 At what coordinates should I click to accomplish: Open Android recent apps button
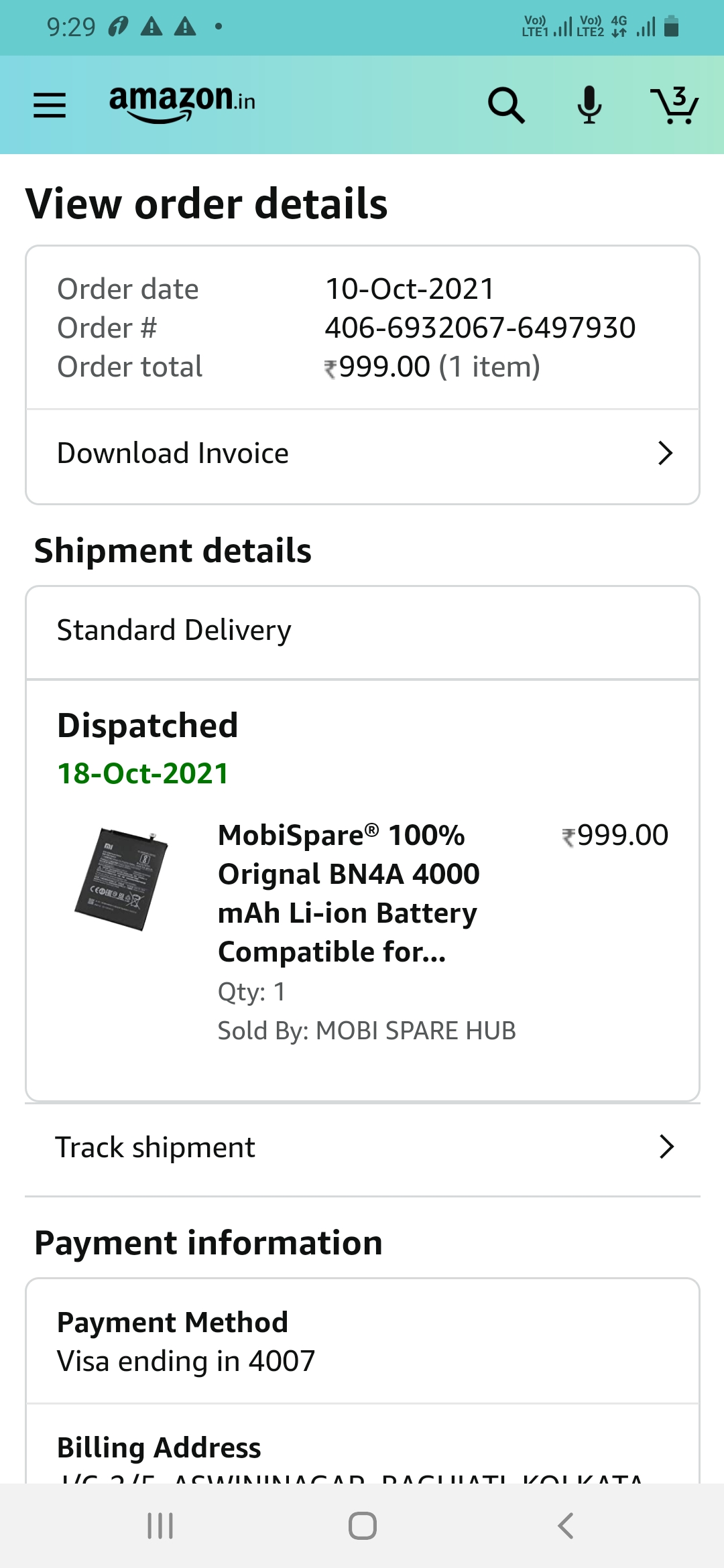coord(160,1526)
